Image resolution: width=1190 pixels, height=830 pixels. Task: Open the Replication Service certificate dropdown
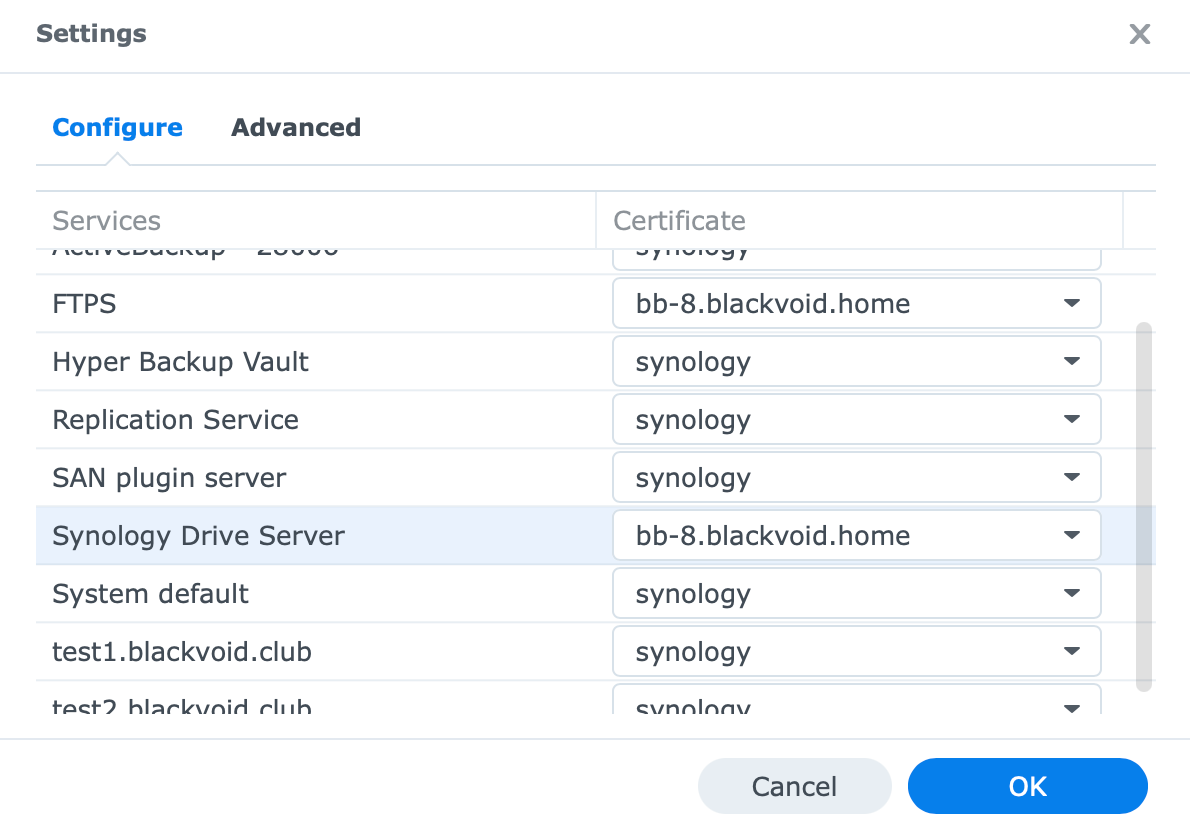pos(857,420)
